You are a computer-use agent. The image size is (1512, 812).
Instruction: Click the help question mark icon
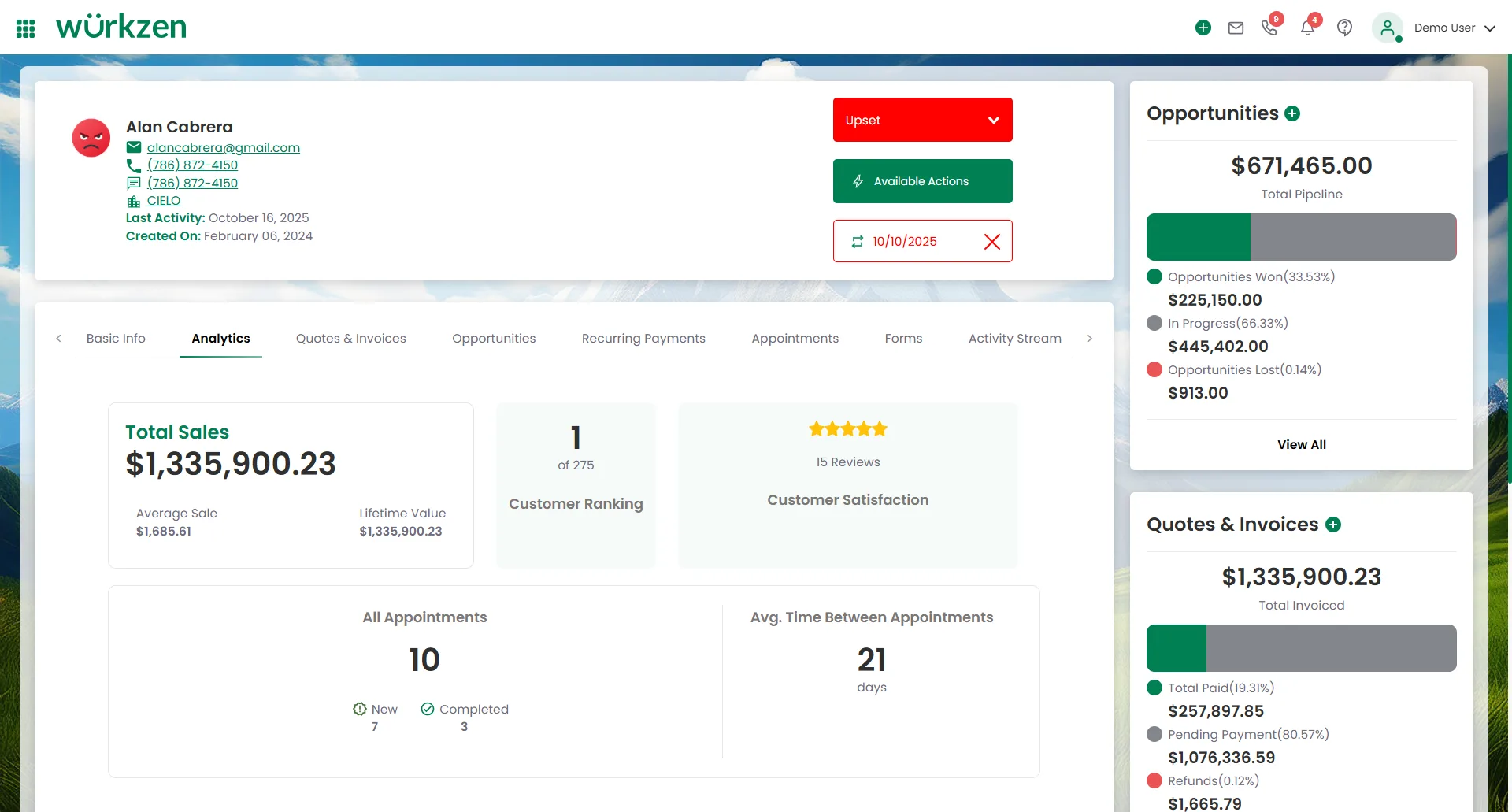coord(1344,28)
